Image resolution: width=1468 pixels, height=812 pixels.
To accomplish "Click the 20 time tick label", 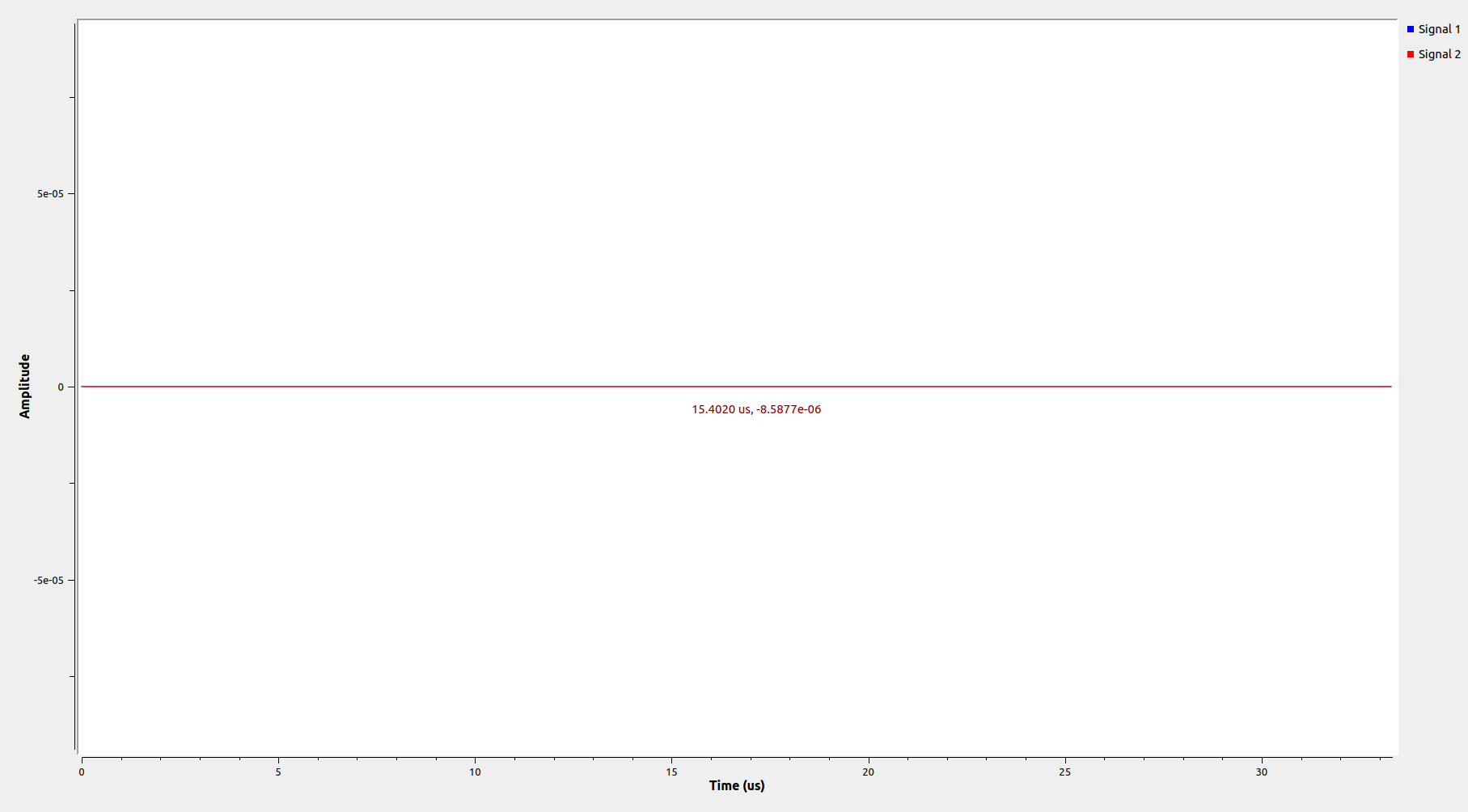I will [x=868, y=772].
